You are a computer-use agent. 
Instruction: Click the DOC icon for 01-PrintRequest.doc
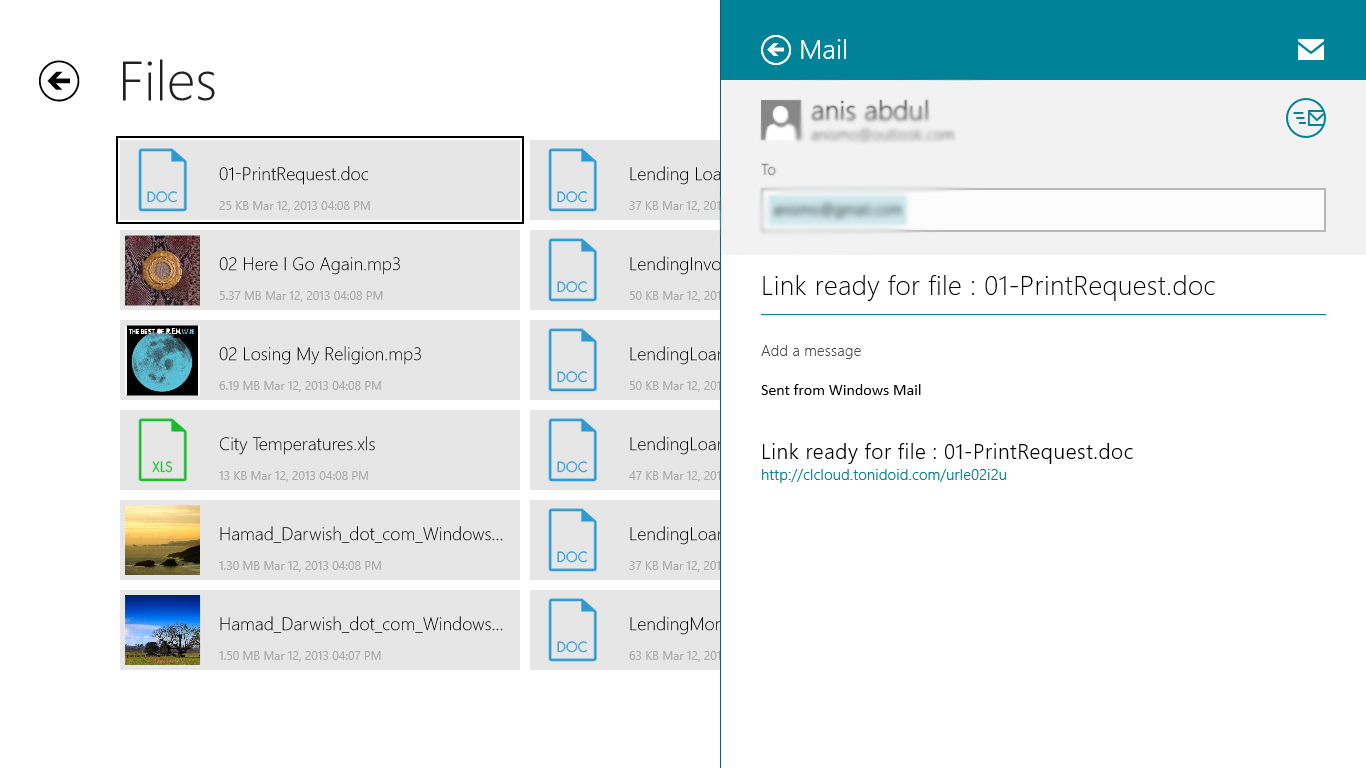click(x=162, y=180)
